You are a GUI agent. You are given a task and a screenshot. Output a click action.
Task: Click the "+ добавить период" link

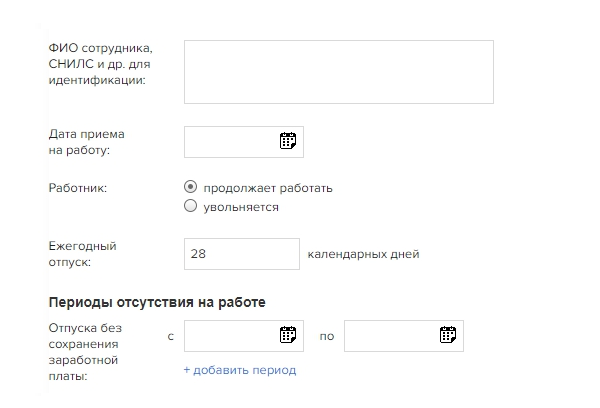click(239, 370)
